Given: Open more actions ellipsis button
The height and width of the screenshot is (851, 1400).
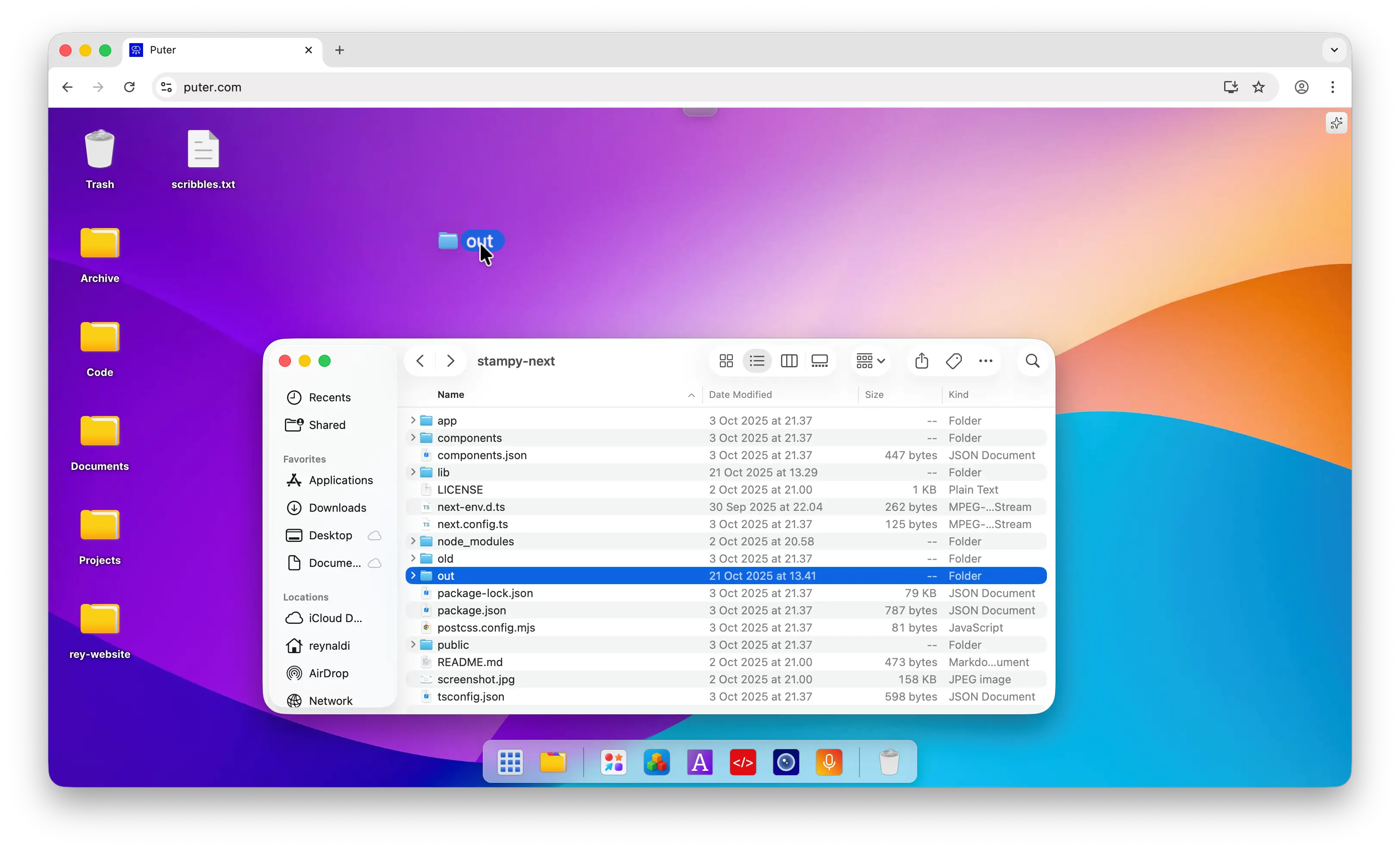Looking at the screenshot, I should 985,361.
